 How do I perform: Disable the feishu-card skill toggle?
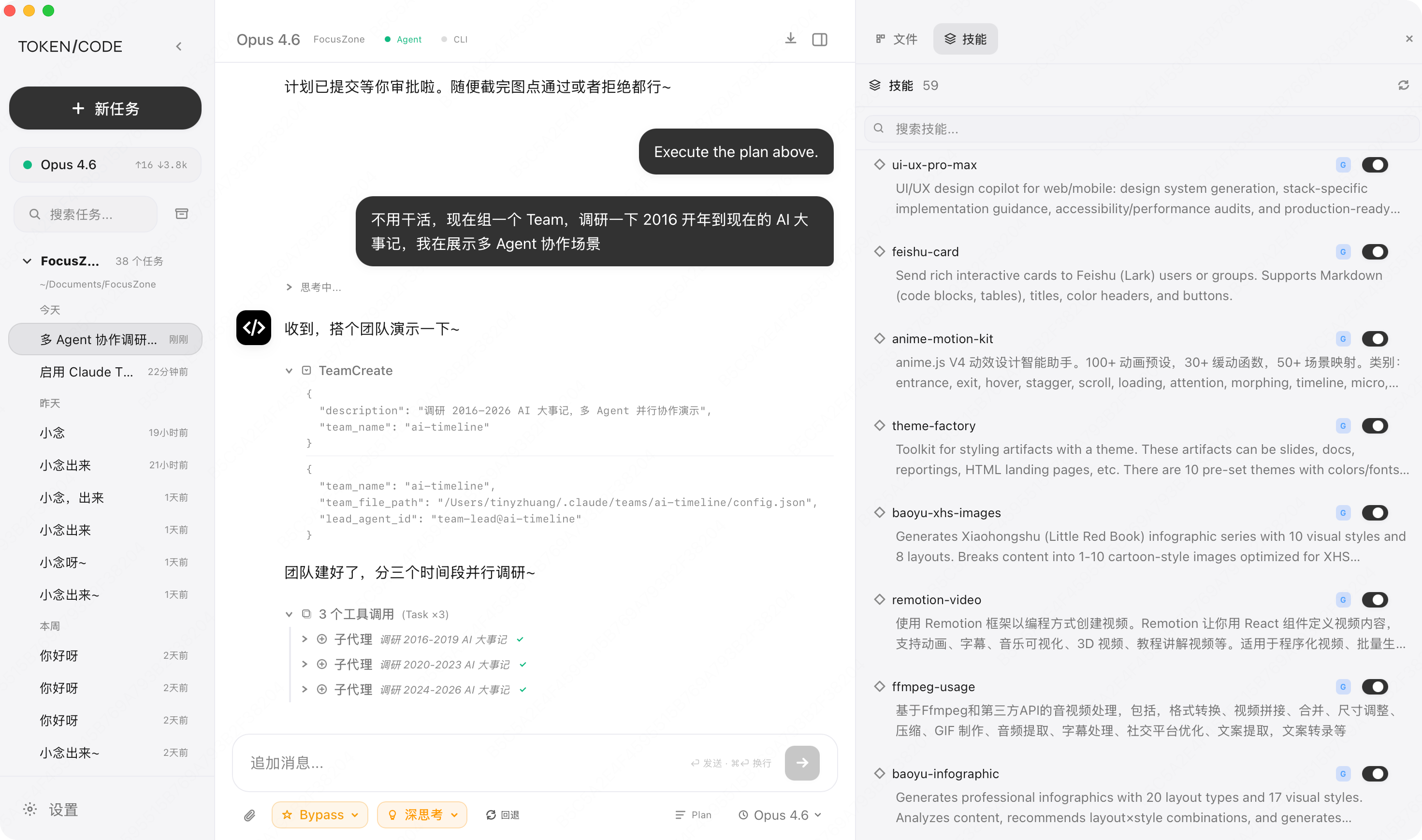(1375, 252)
